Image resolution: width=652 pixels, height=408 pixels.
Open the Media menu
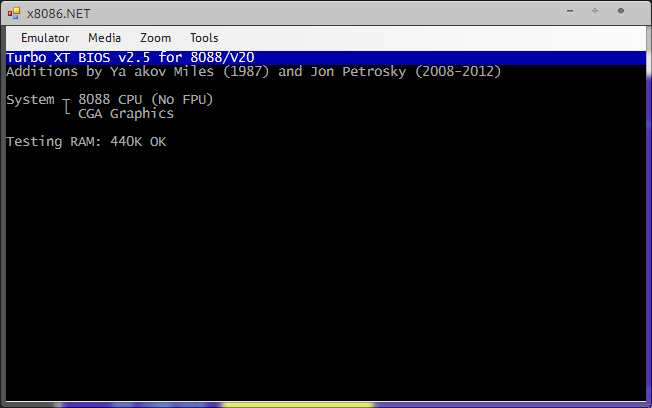104,38
